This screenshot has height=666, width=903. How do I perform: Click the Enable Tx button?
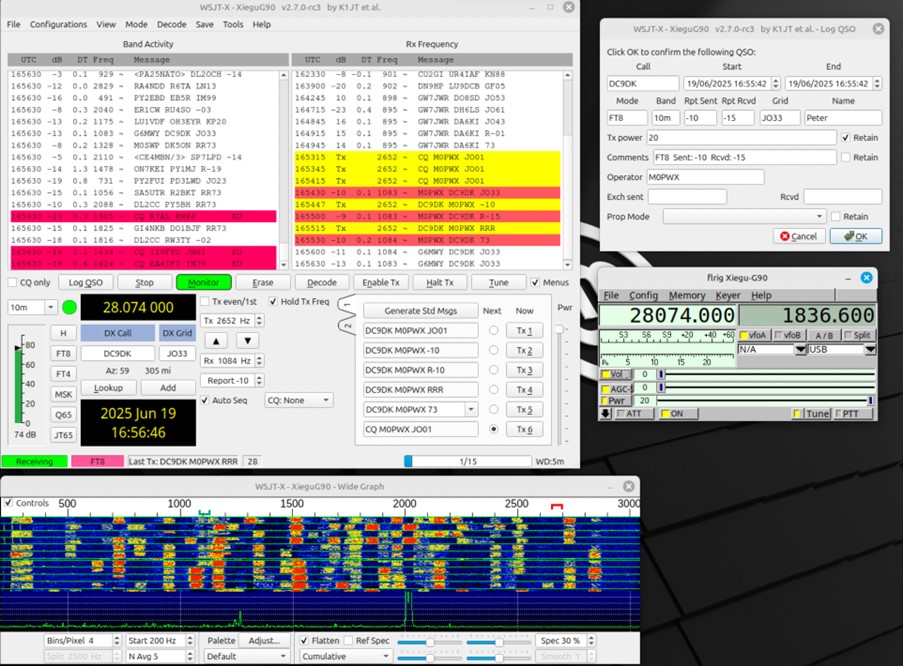382,283
